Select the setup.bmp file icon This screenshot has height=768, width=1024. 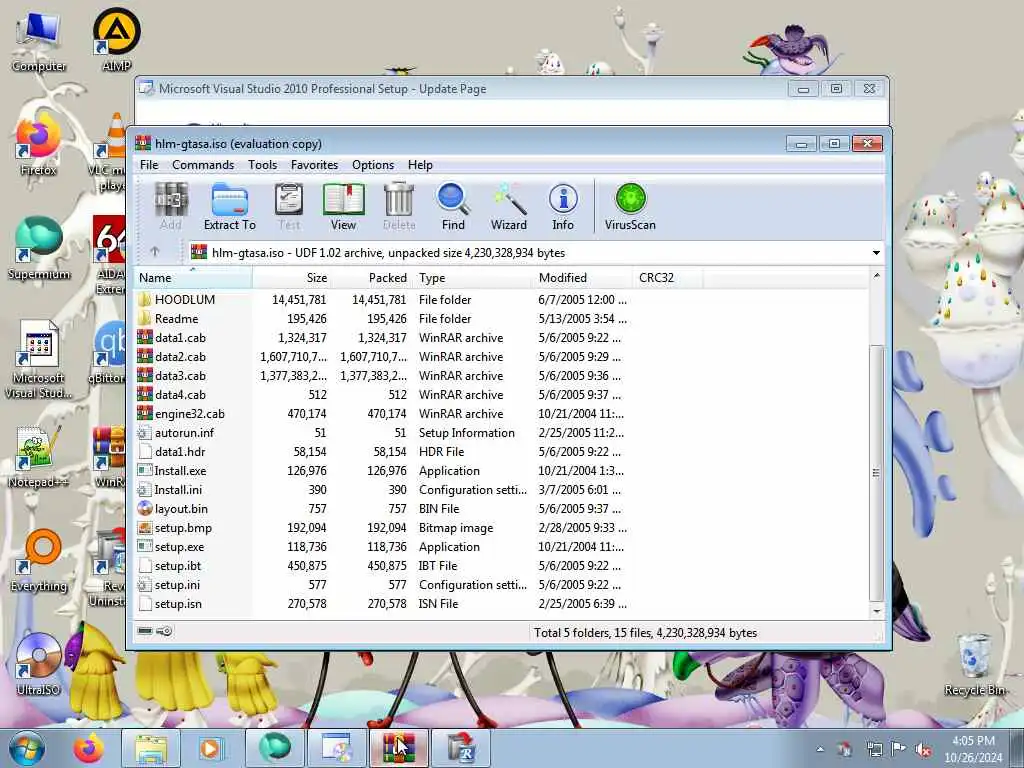144,528
